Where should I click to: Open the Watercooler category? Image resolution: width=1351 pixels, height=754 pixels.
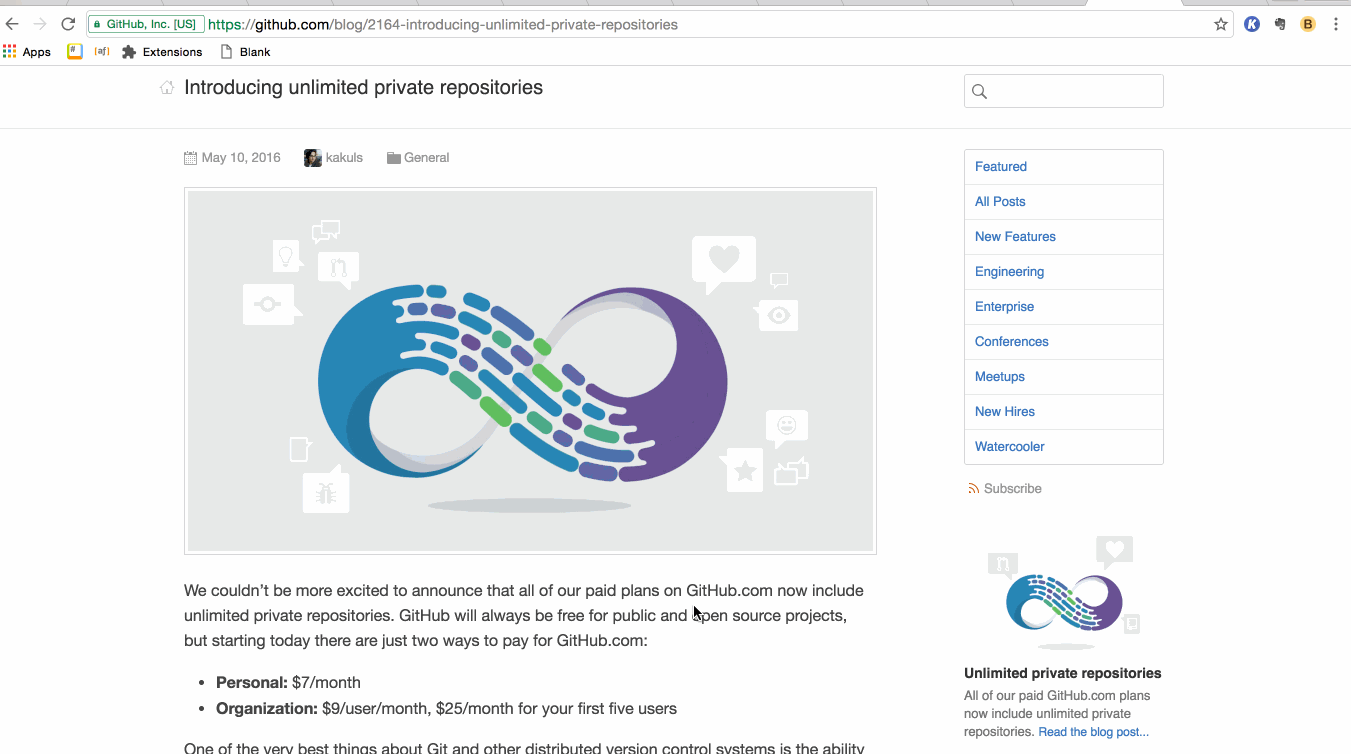(x=1064, y=447)
